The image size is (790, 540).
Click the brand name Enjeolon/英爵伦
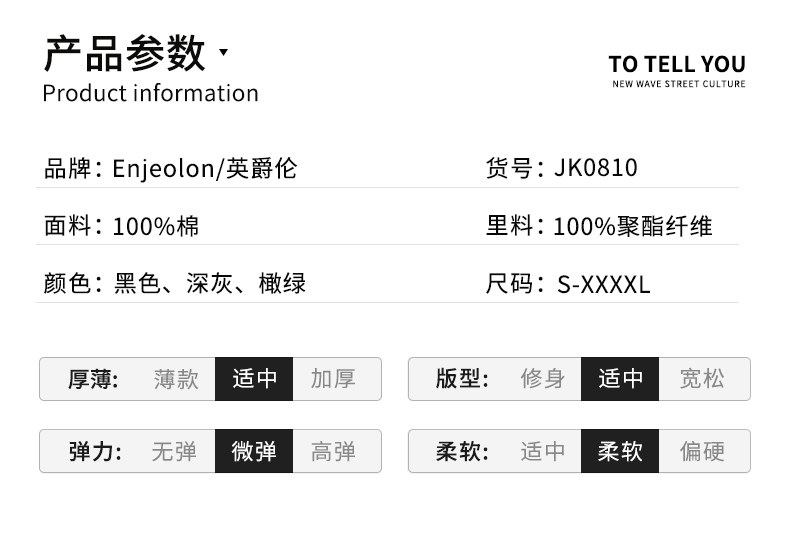point(205,168)
